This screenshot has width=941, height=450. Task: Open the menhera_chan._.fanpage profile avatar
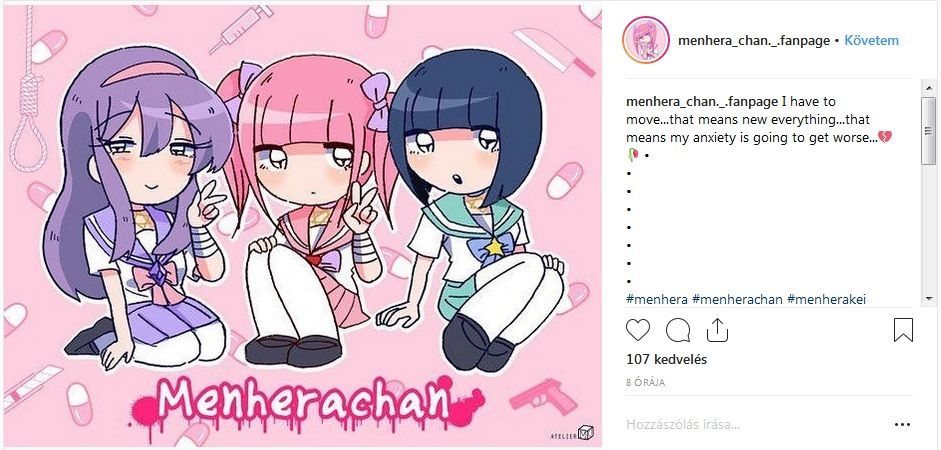pyautogui.click(x=646, y=40)
